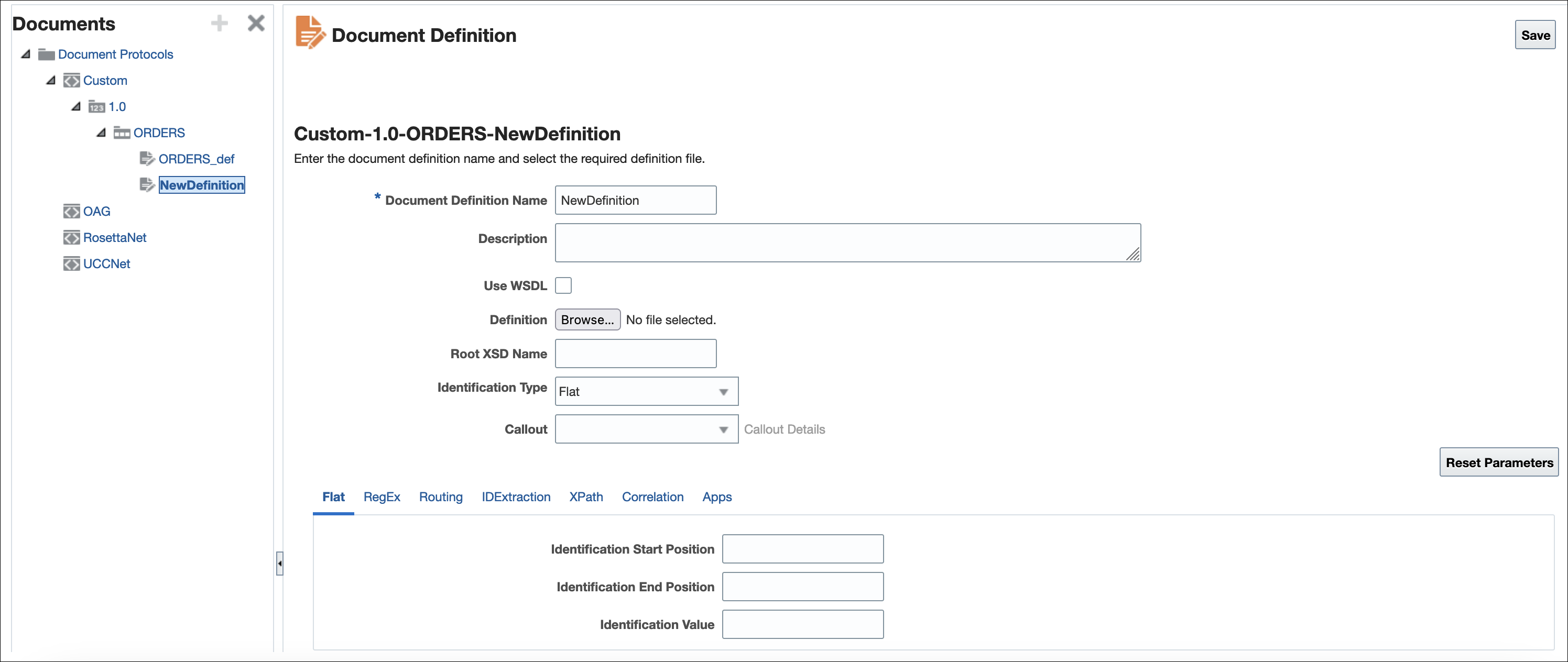Open the Identification Type dropdown

647,391
